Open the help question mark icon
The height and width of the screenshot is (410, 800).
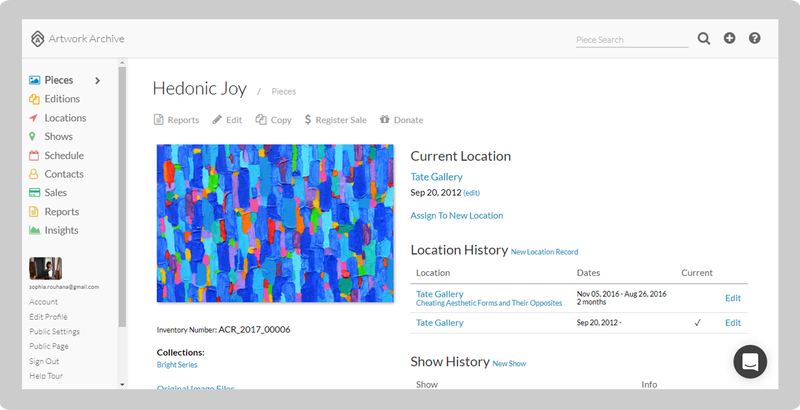pyautogui.click(x=755, y=39)
